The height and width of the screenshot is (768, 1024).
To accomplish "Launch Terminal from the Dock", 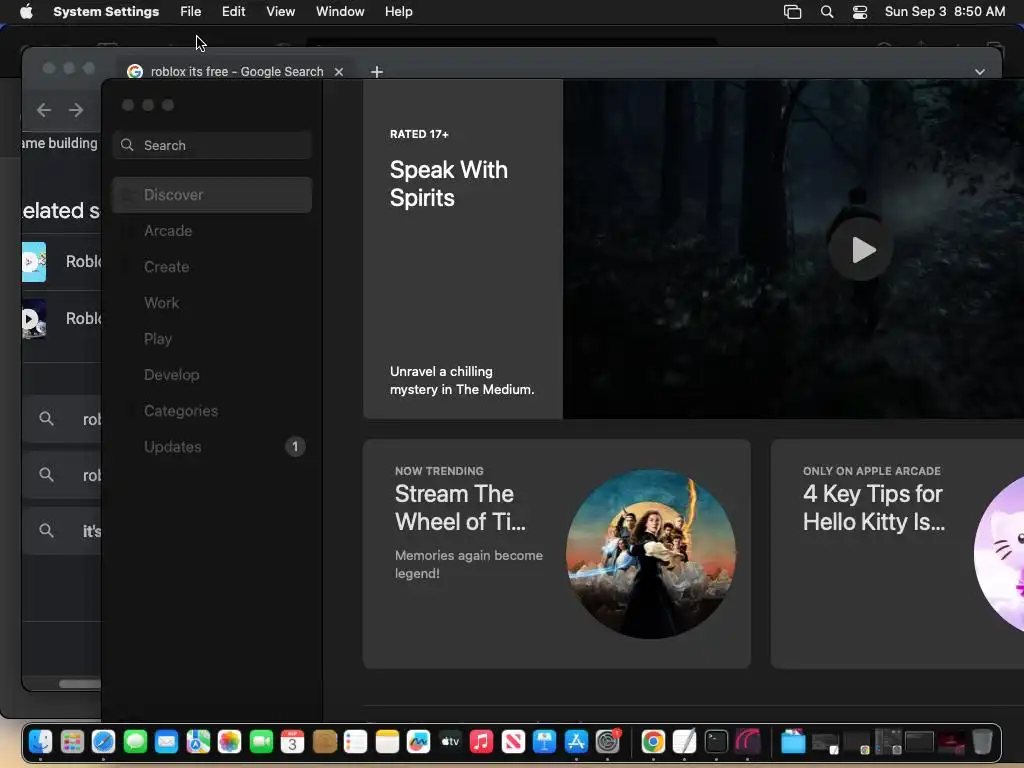I will click(x=716, y=742).
